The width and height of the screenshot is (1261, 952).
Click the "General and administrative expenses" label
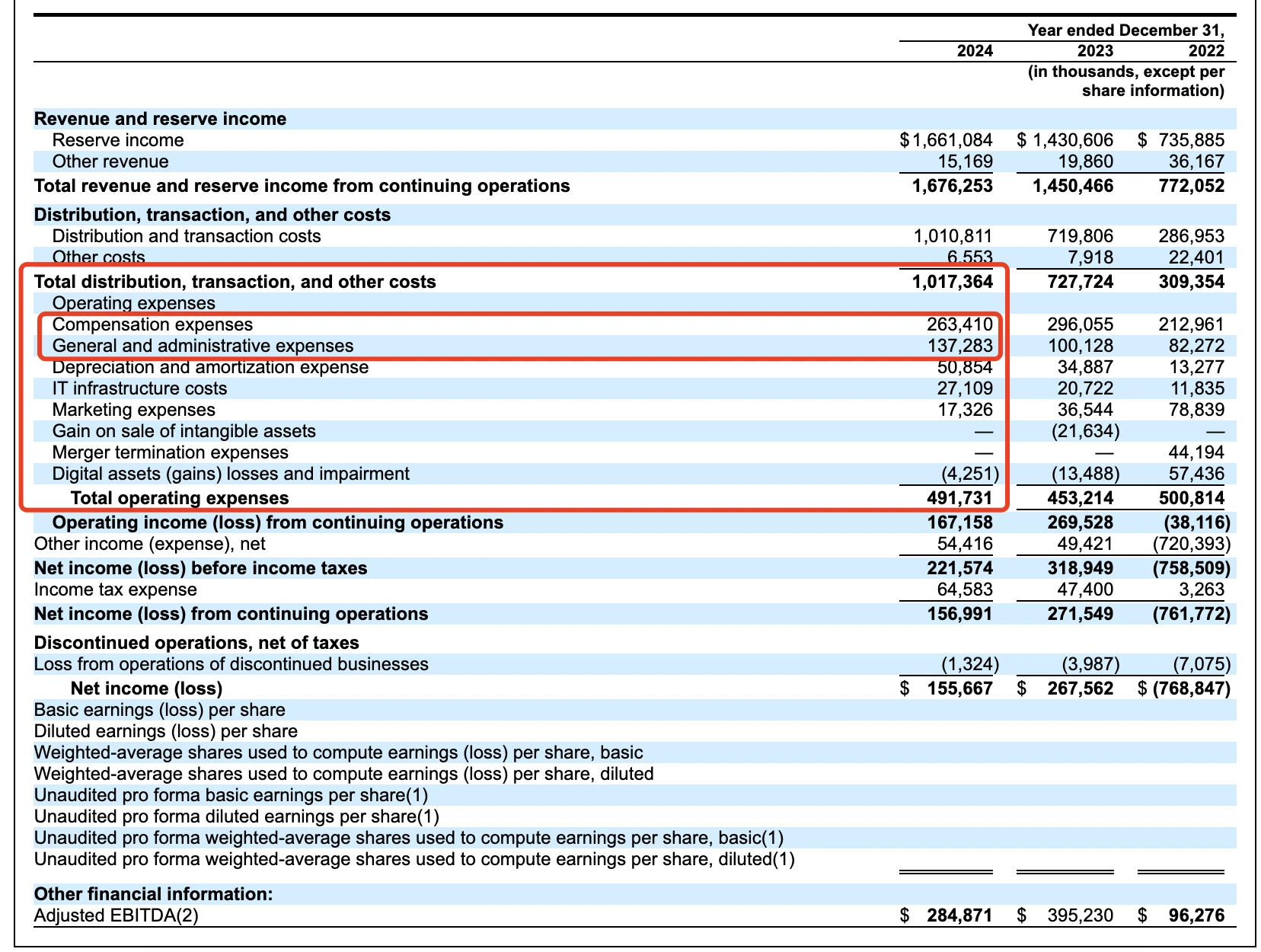203,346
